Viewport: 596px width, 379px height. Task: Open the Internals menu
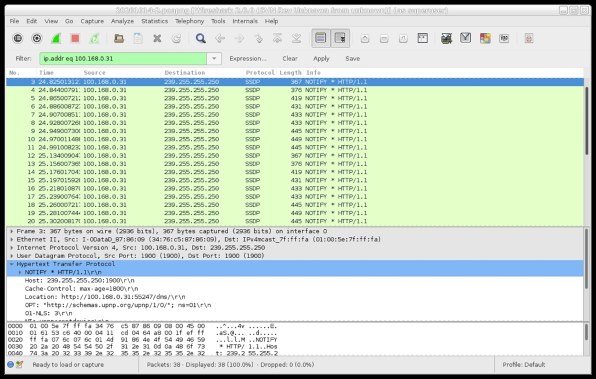coord(245,21)
